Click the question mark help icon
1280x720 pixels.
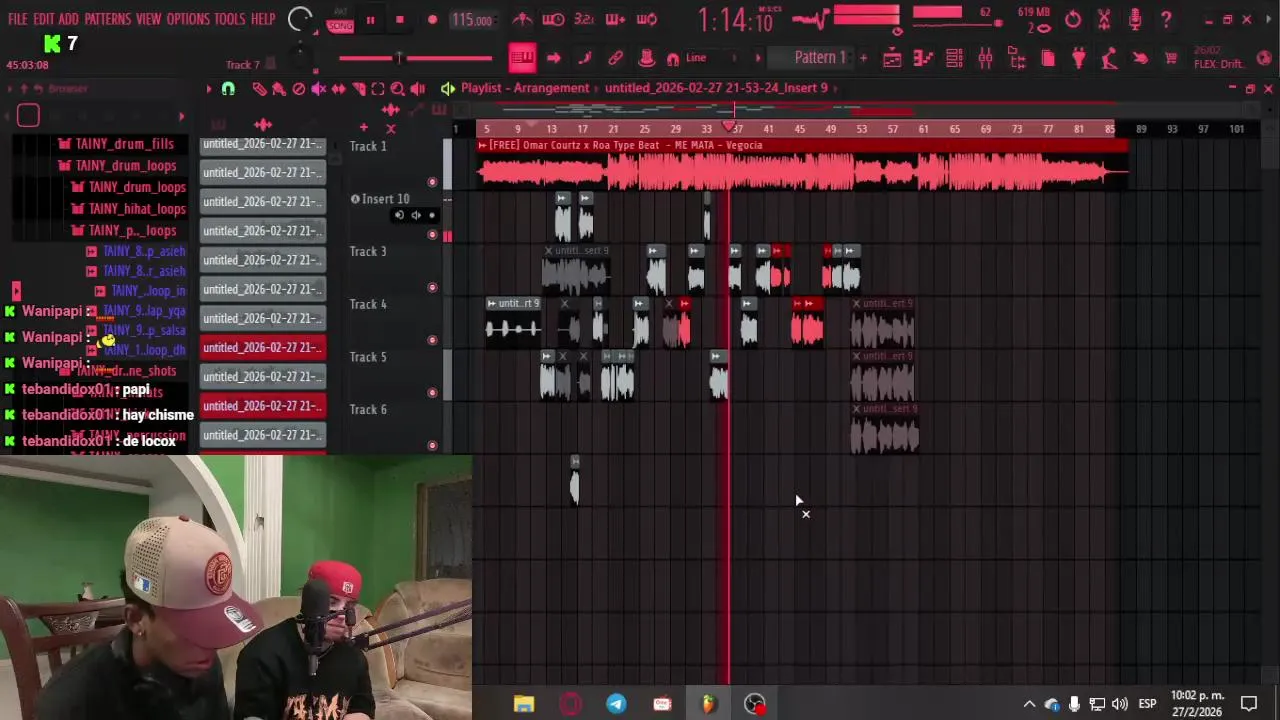(1166, 19)
